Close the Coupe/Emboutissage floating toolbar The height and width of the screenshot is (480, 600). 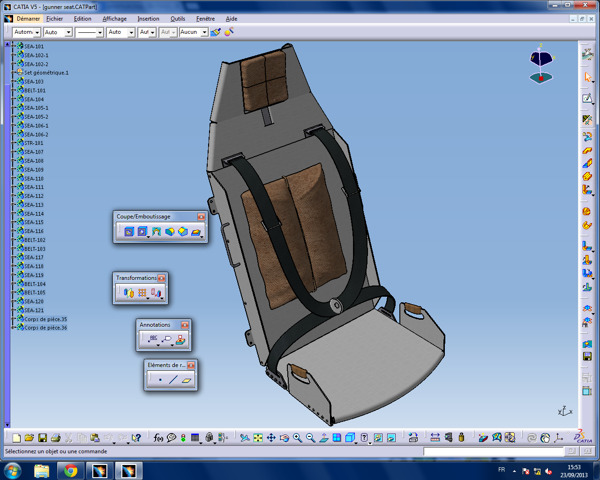(201, 217)
